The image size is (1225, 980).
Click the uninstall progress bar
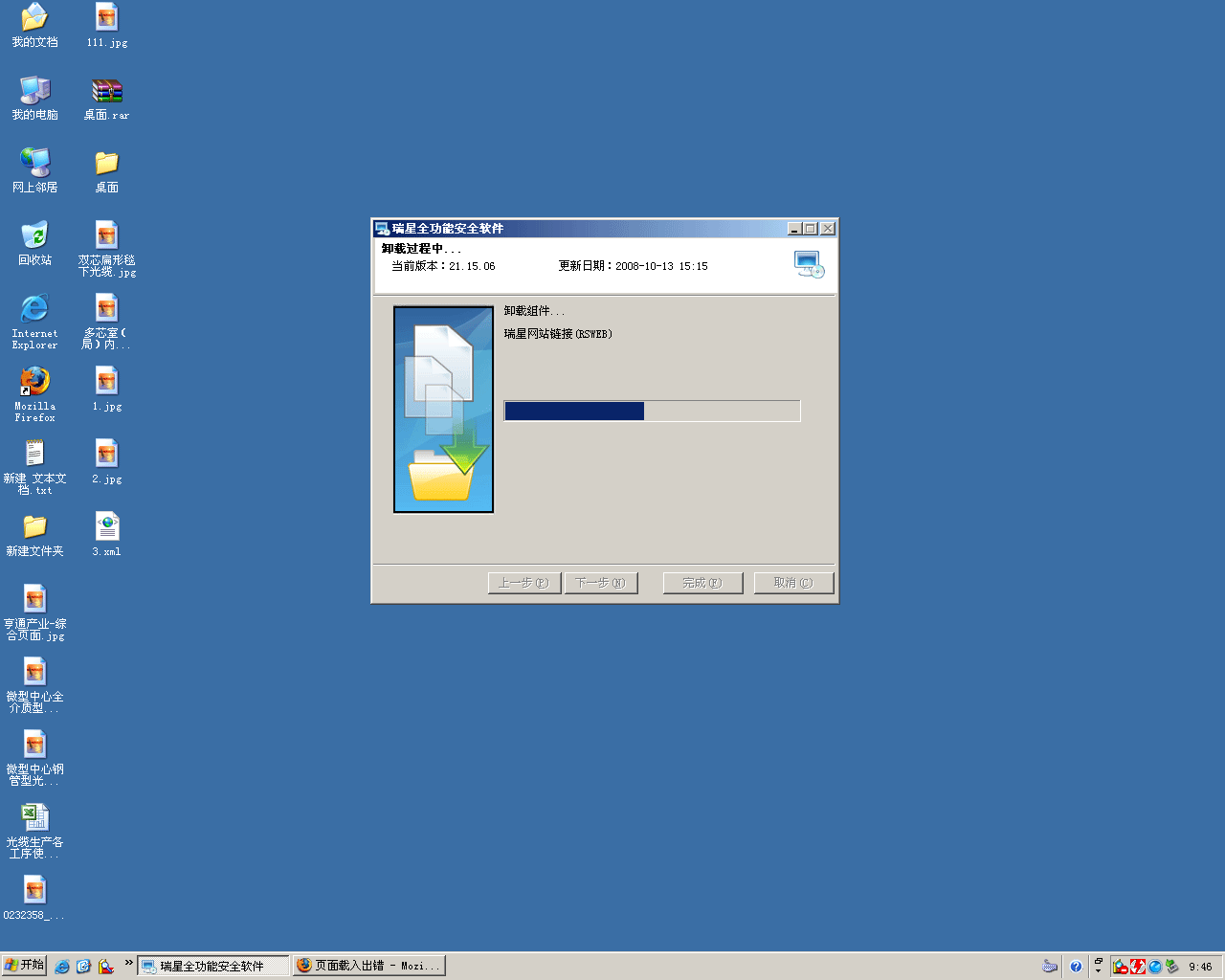click(652, 411)
